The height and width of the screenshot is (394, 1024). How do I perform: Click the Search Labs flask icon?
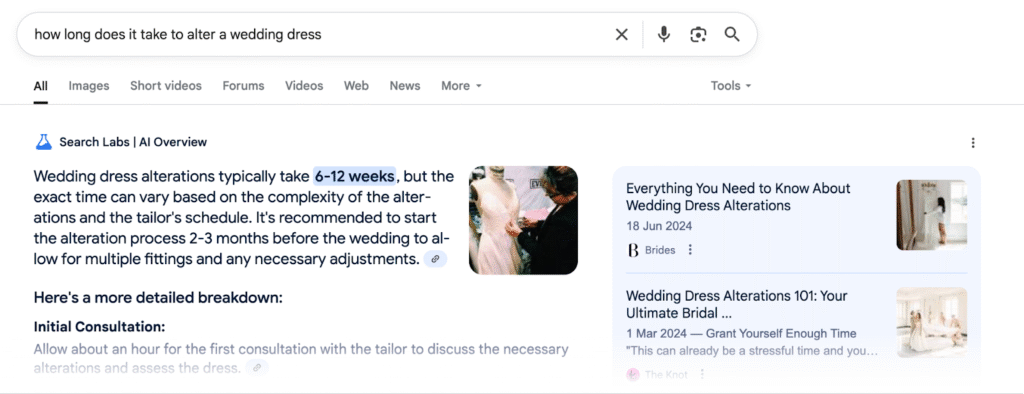(43, 142)
